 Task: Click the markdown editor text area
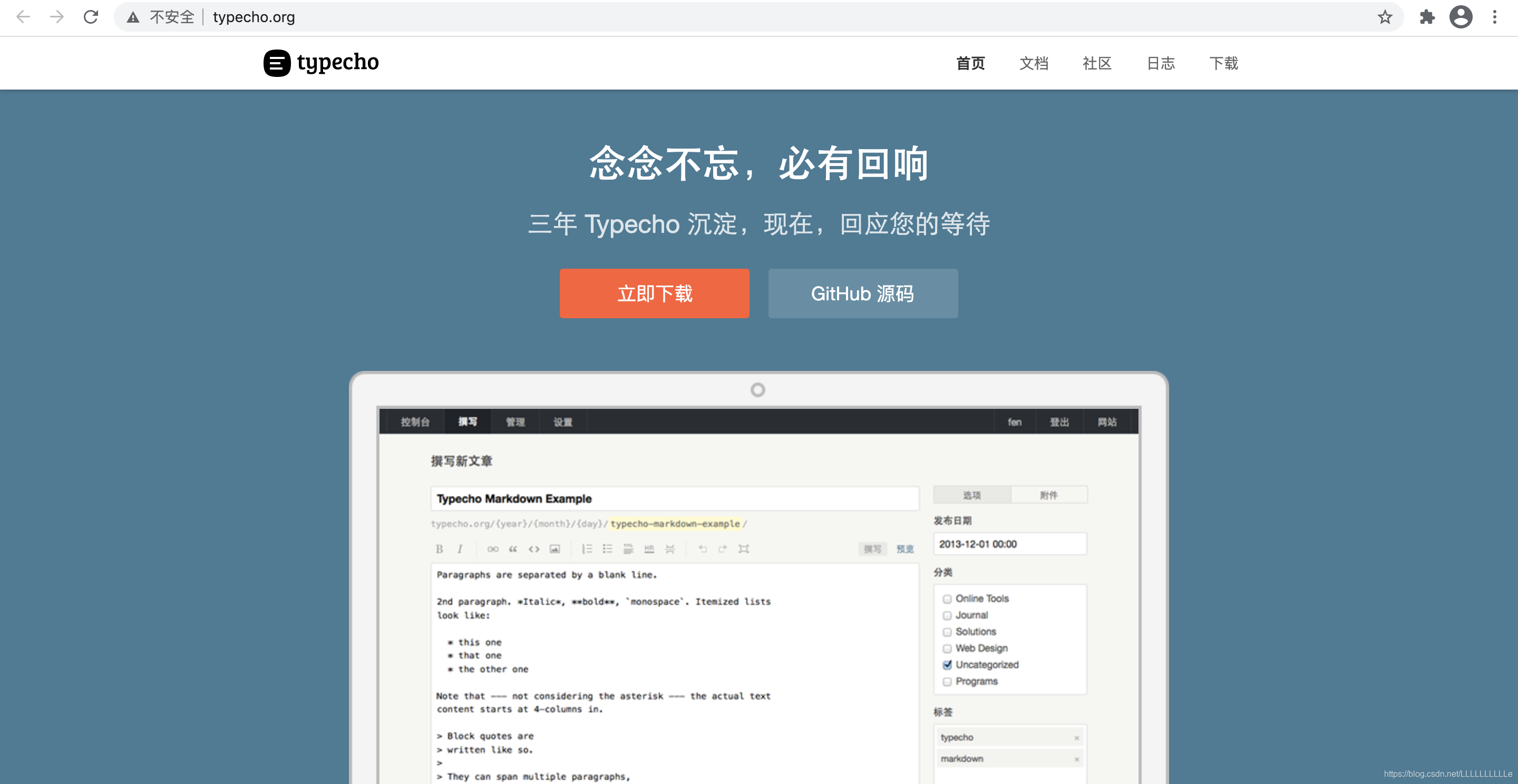point(675,673)
